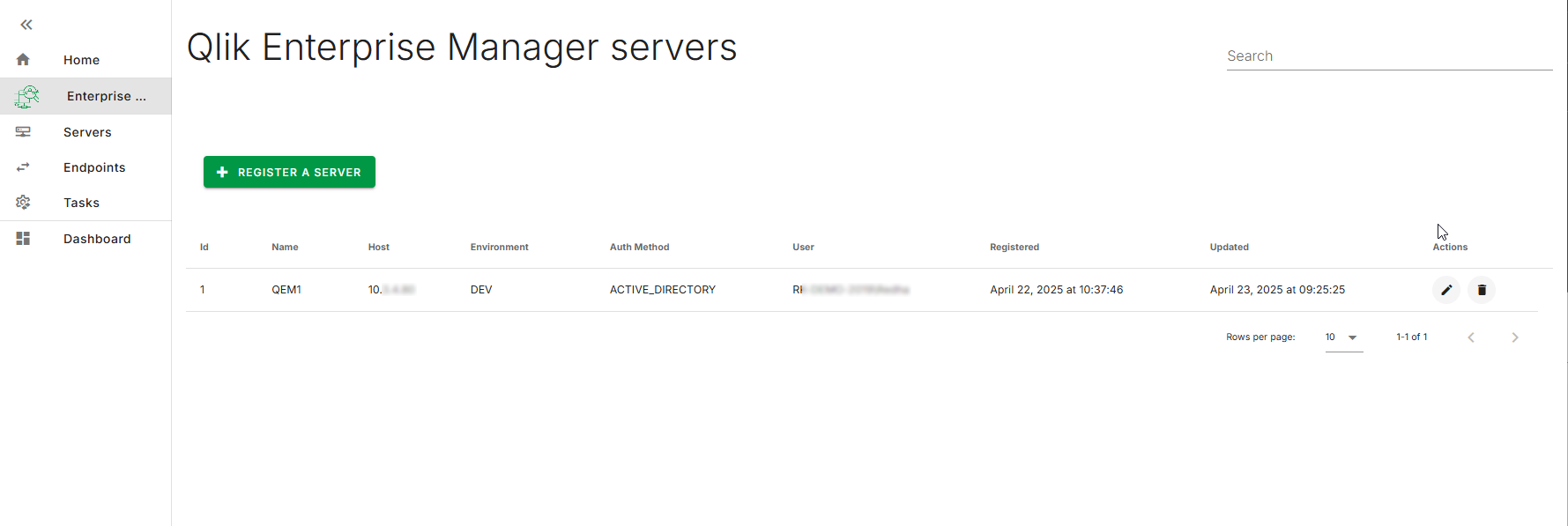1568x526 pixels.
Task: Go to next page of servers
Action: tap(1515, 337)
